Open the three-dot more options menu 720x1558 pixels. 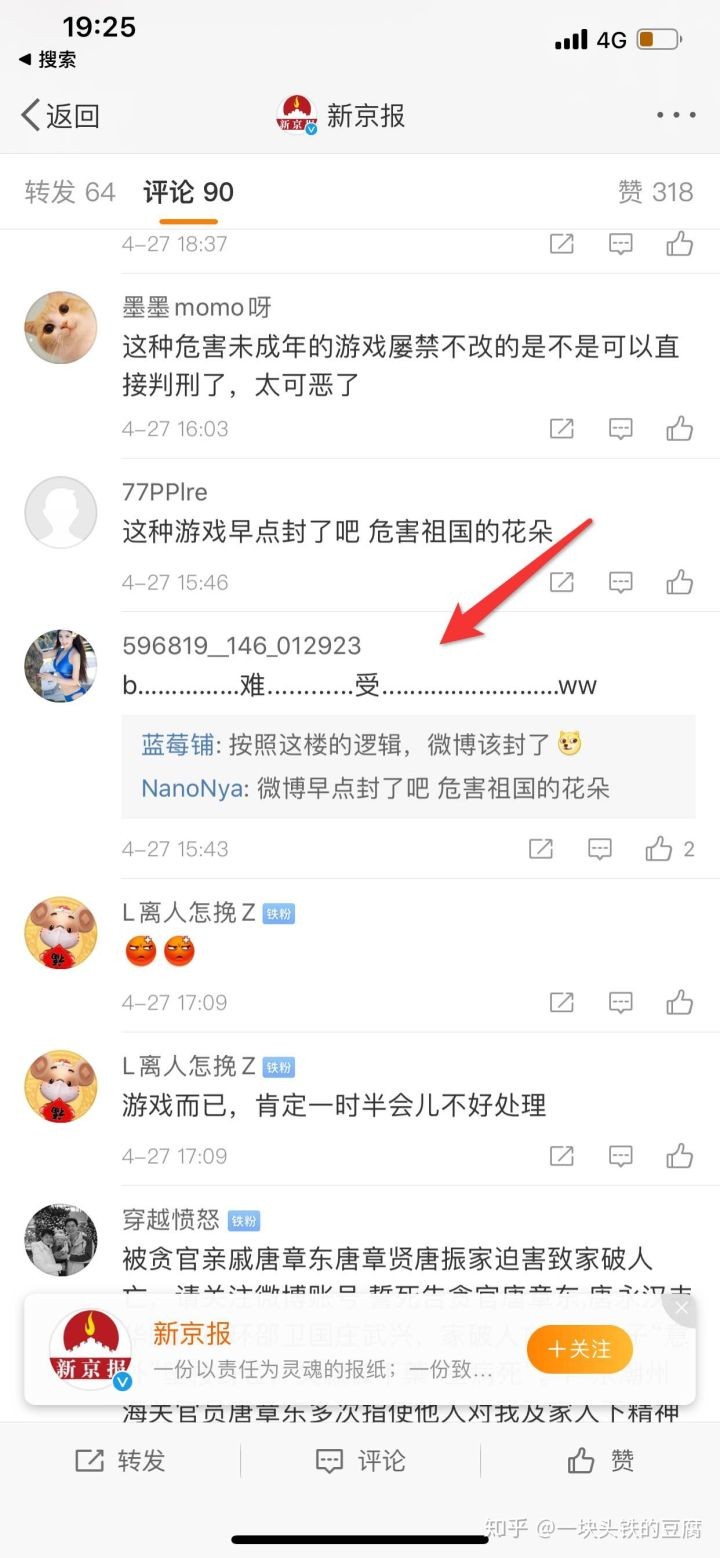(x=676, y=116)
